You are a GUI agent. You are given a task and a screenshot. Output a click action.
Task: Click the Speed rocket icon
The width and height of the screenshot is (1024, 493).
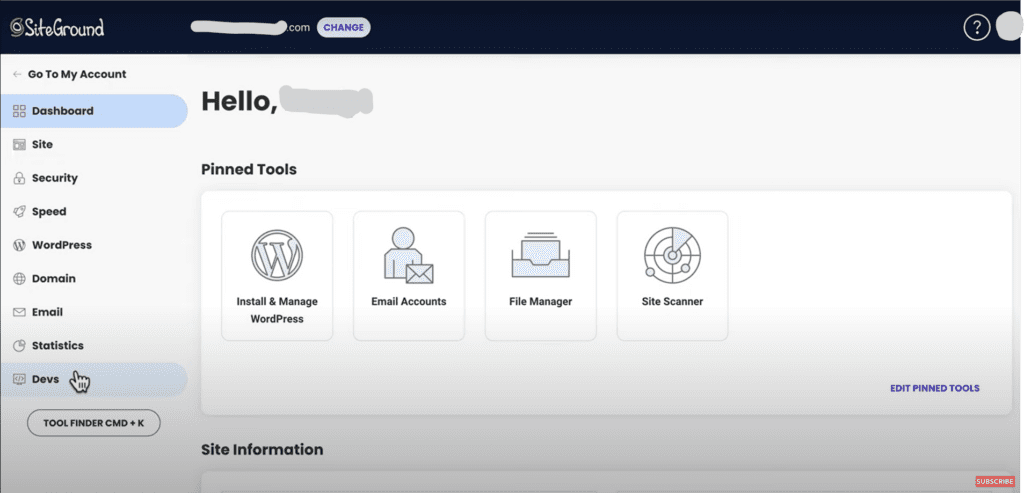[19, 212]
